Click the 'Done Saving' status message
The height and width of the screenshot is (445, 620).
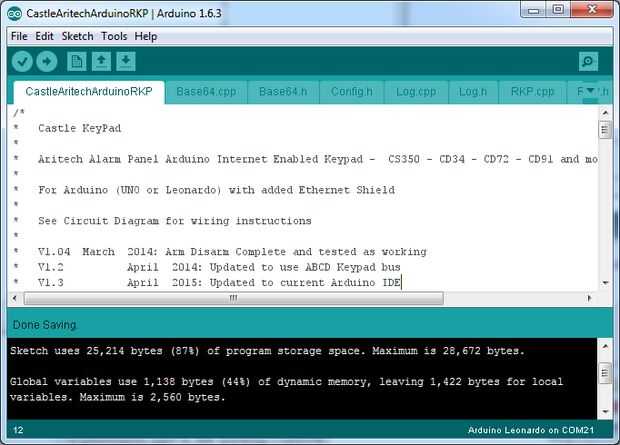pos(44,325)
